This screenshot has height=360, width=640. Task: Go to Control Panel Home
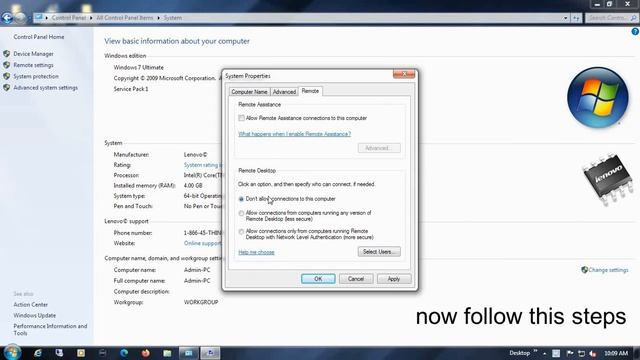tap(39, 37)
